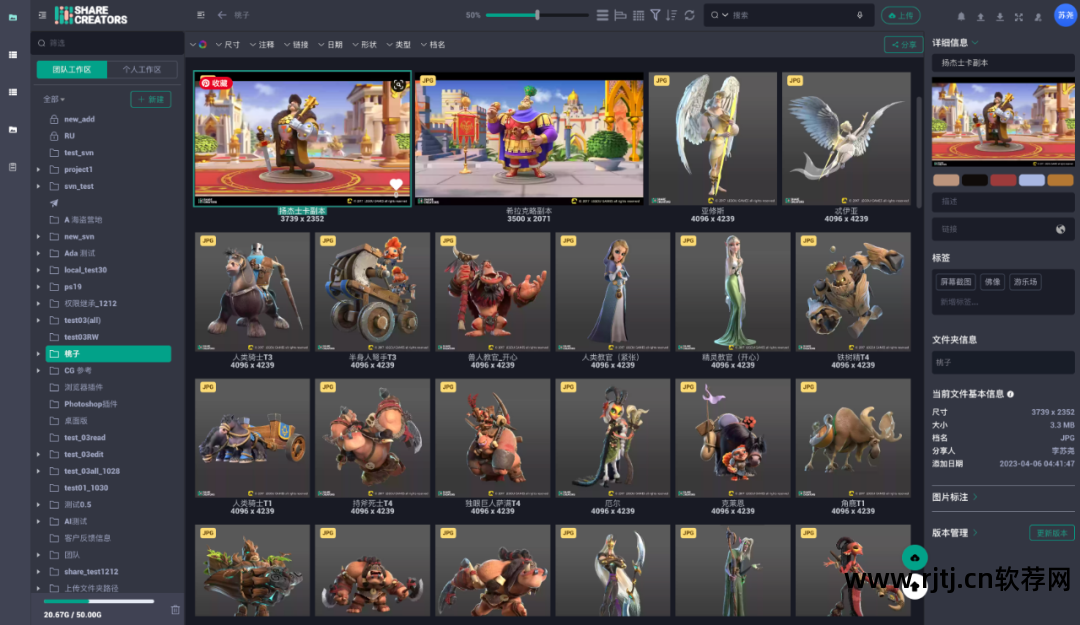Pick the red color swatch in details
1080x625 pixels.
coord(1003,181)
